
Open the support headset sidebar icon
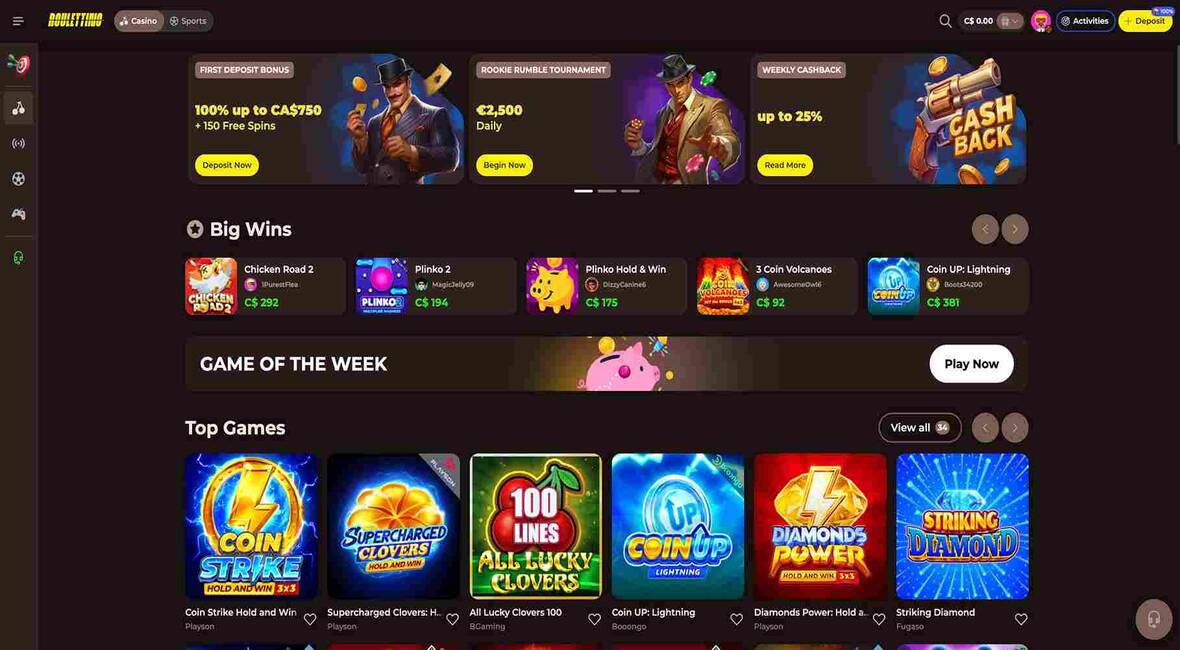pos(19,257)
